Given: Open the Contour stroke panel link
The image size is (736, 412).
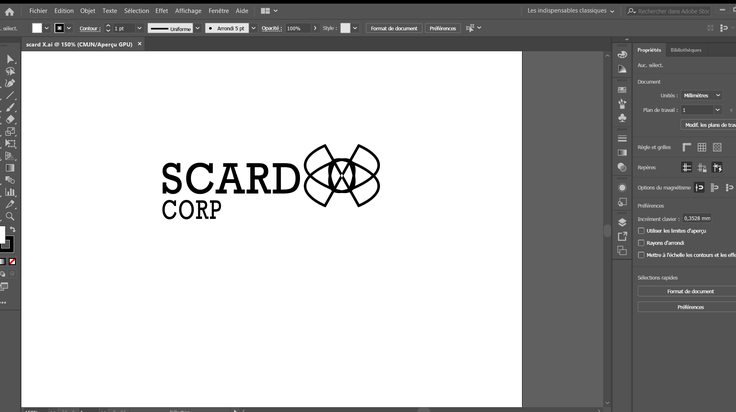Looking at the screenshot, I should 89,28.
